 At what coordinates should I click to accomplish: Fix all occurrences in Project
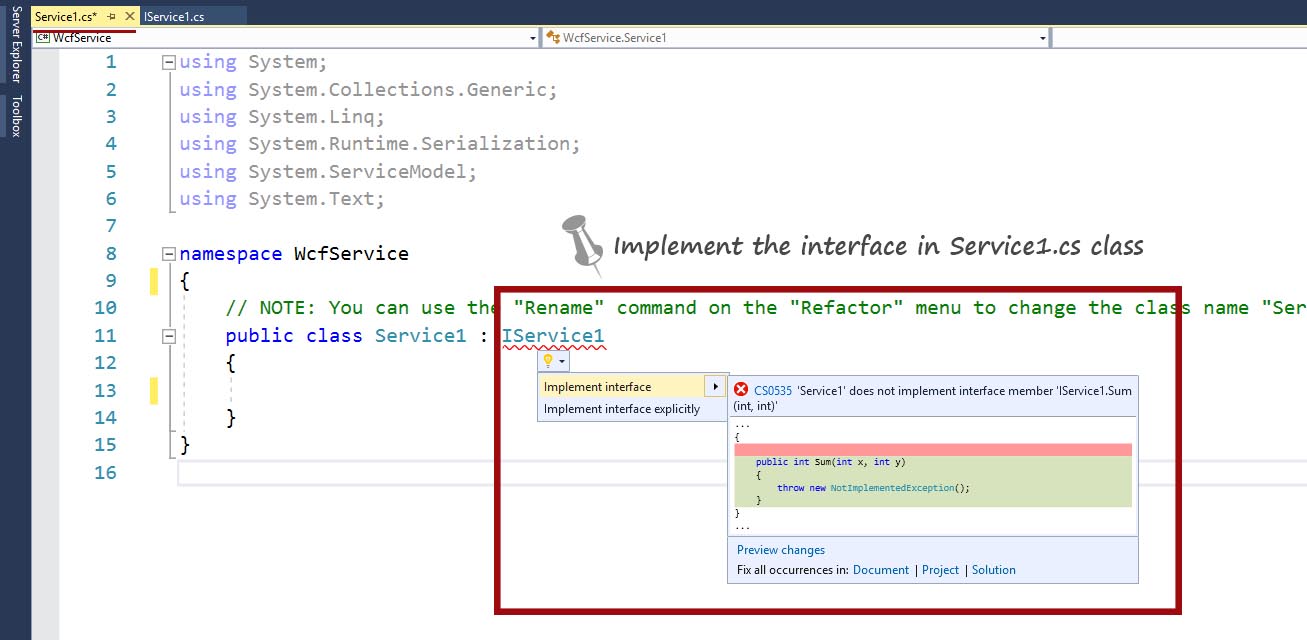[940, 570]
